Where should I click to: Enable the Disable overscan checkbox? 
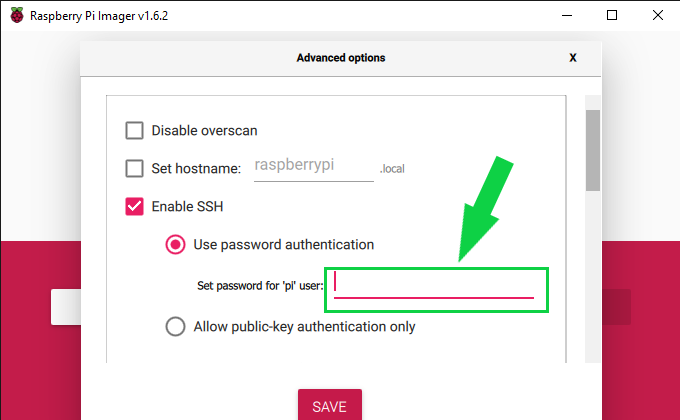tap(134, 130)
